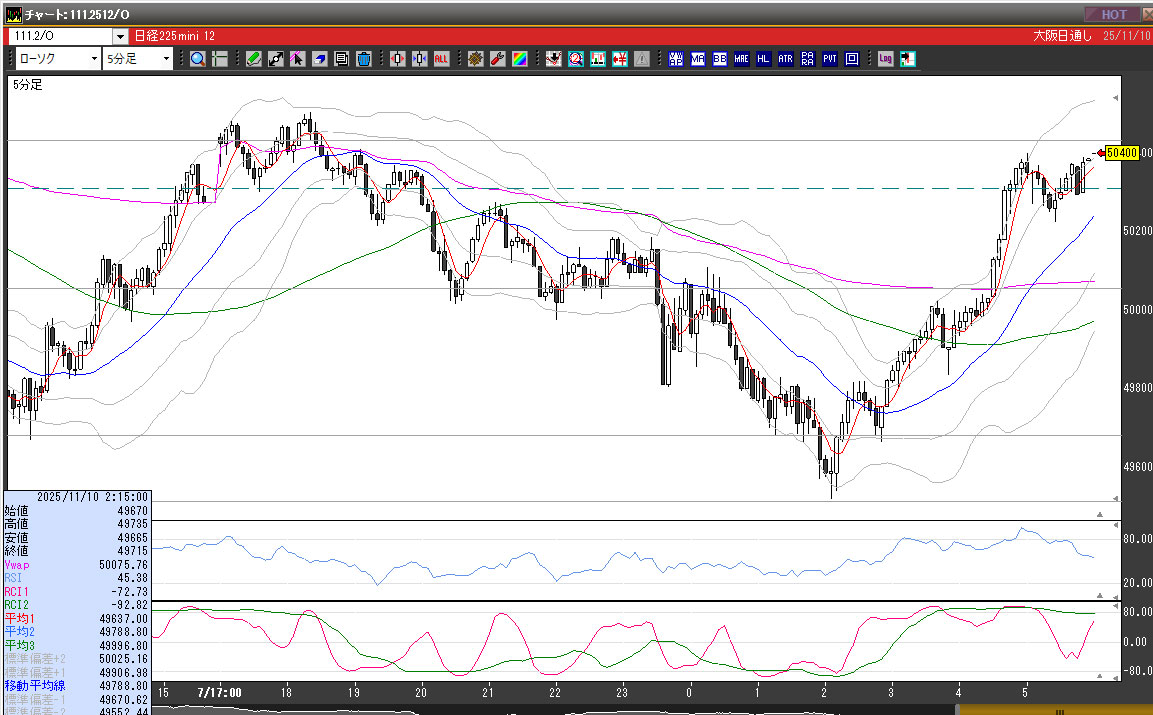
Task: Select the diagonal trend line tool
Action: (276, 59)
